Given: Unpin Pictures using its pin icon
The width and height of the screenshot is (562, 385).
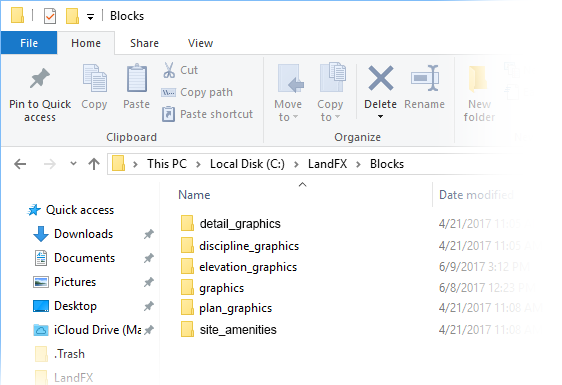Looking at the screenshot, I should (x=149, y=282).
